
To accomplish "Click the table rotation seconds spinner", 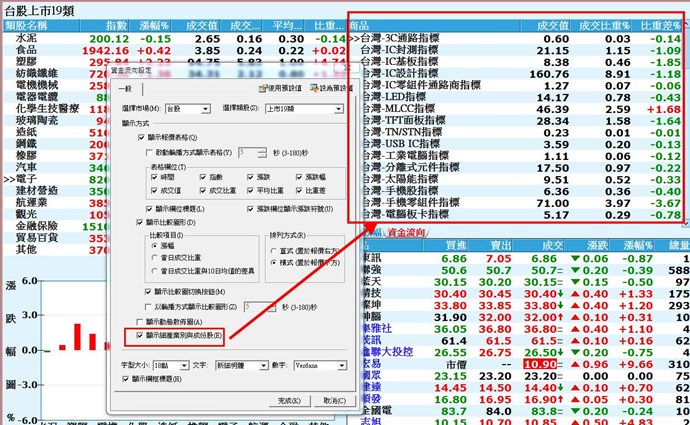I will [x=252, y=153].
